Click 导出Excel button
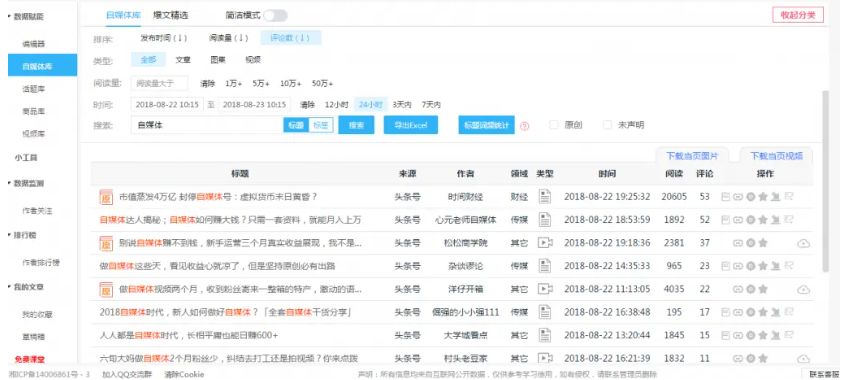This screenshot has width=842, height=380. [x=411, y=125]
